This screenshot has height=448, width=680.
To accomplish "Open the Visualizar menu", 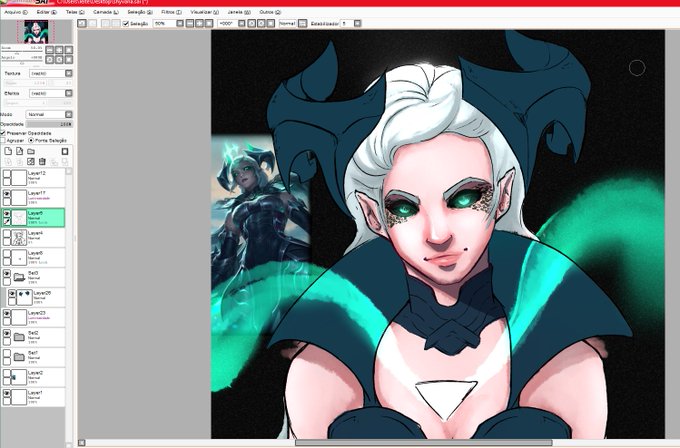I will coord(205,12).
